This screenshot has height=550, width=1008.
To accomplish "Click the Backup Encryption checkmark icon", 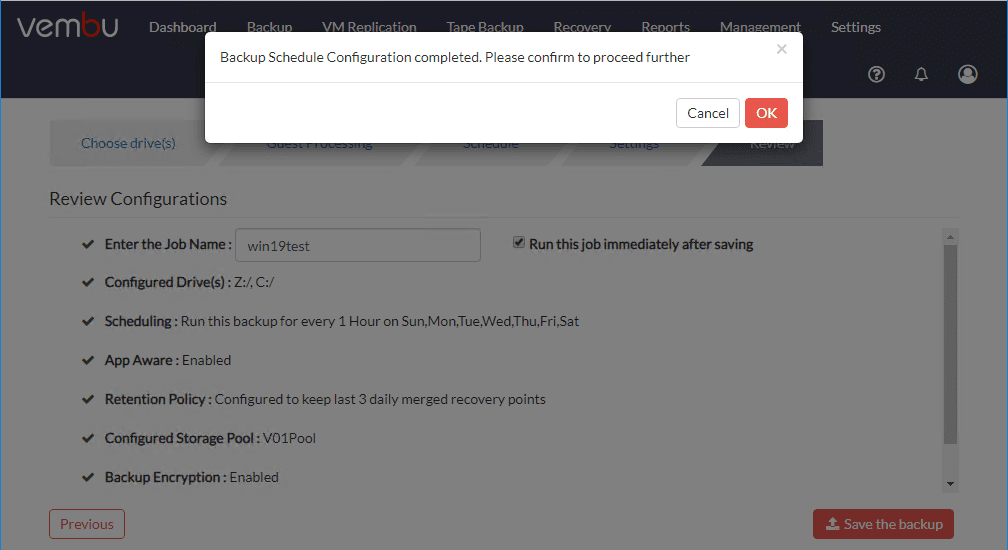I will [x=88, y=477].
